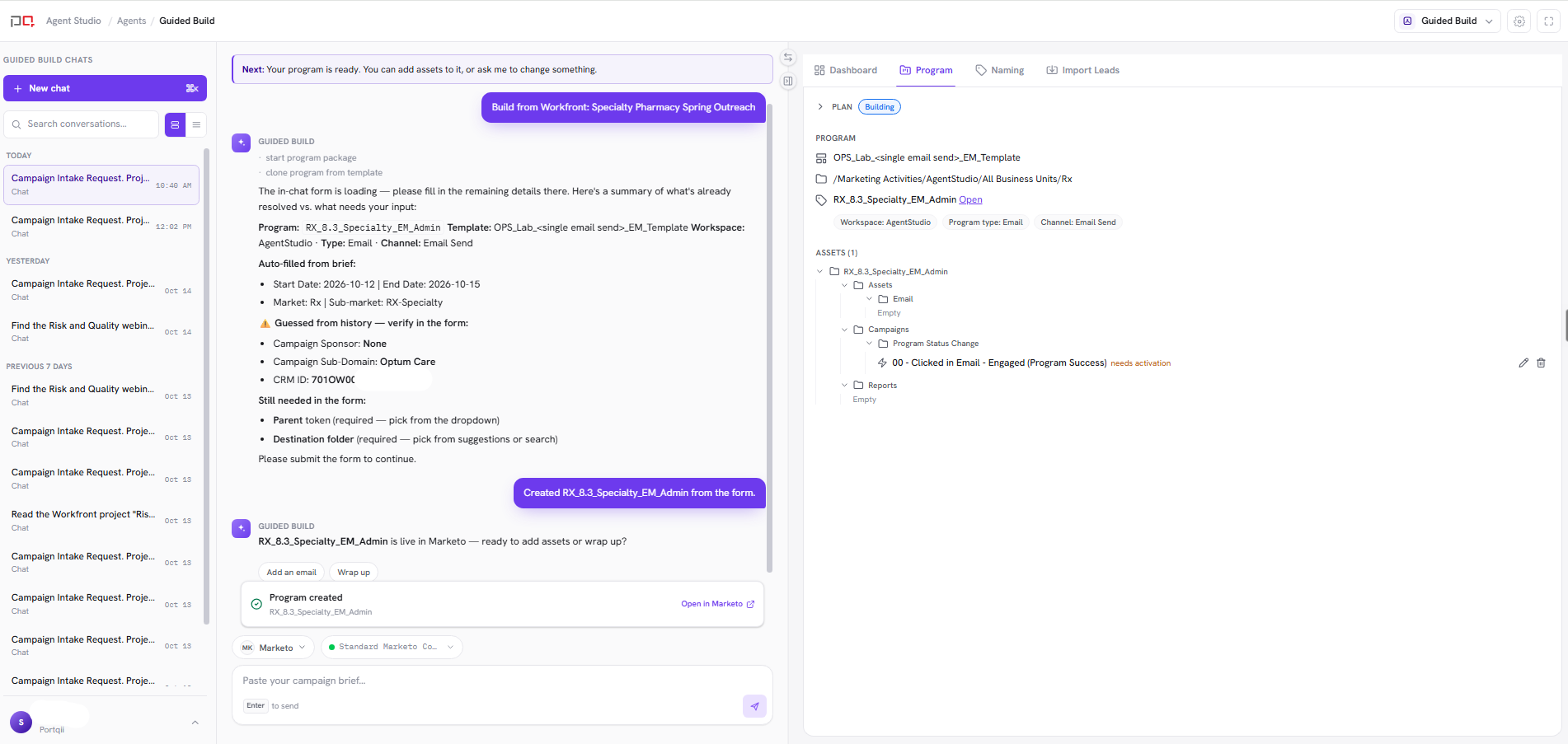Click the Agent Studio logo icon
This screenshot has height=744, width=1568.
(x=21, y=21)
